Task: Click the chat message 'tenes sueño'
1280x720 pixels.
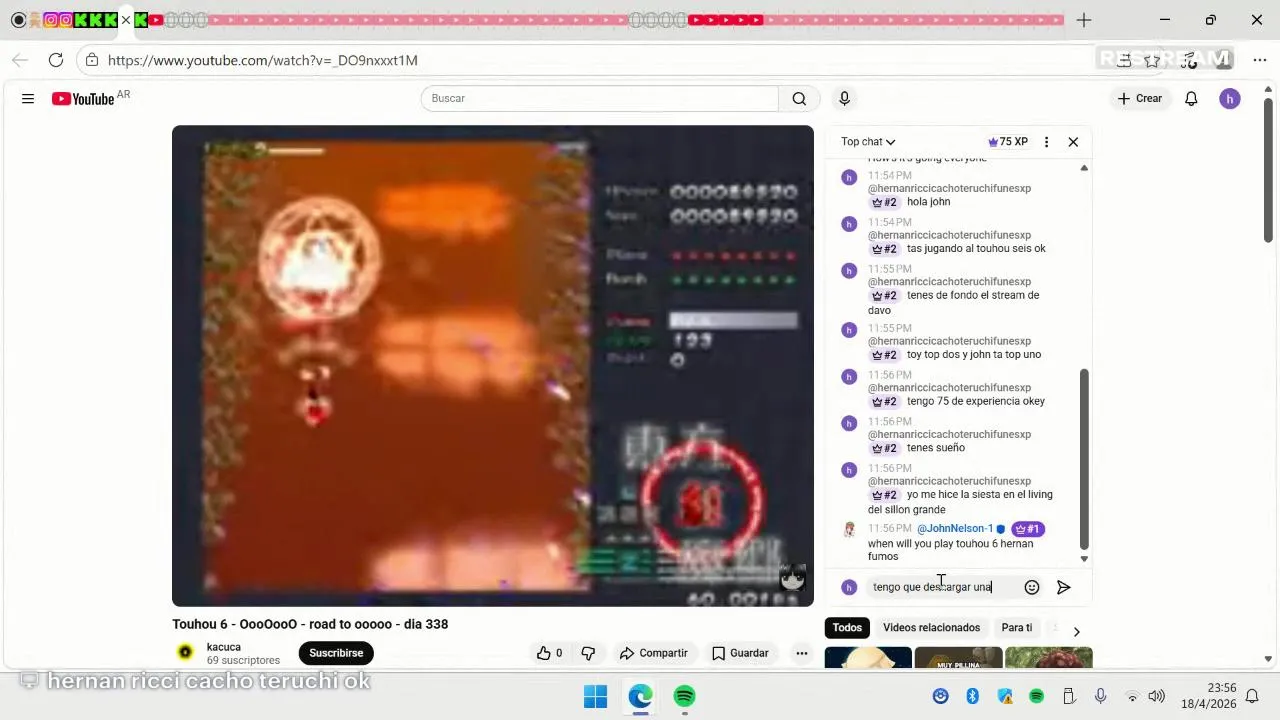Action: 936,448
